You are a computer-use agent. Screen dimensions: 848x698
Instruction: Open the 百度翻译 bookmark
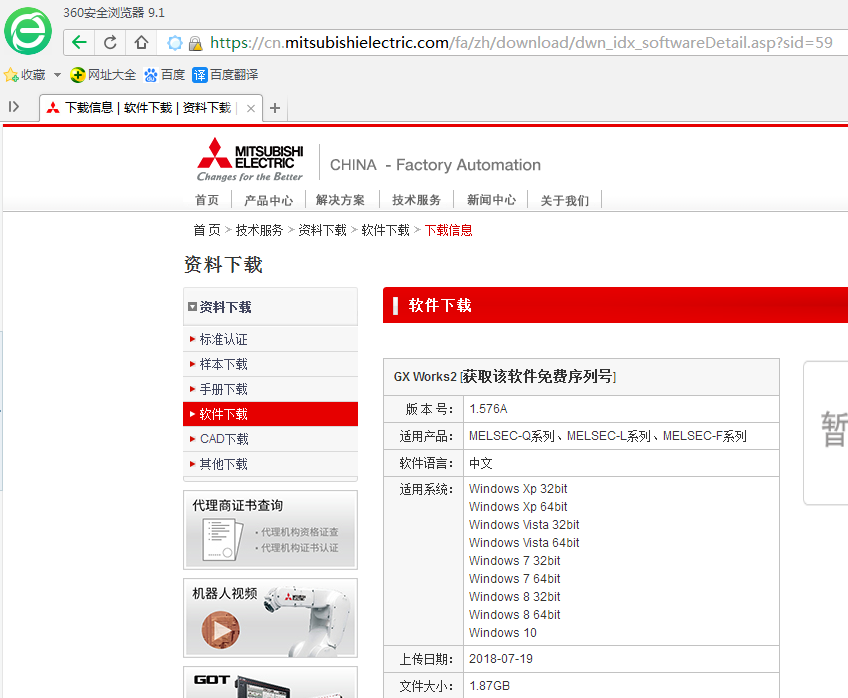coord(226,75)
